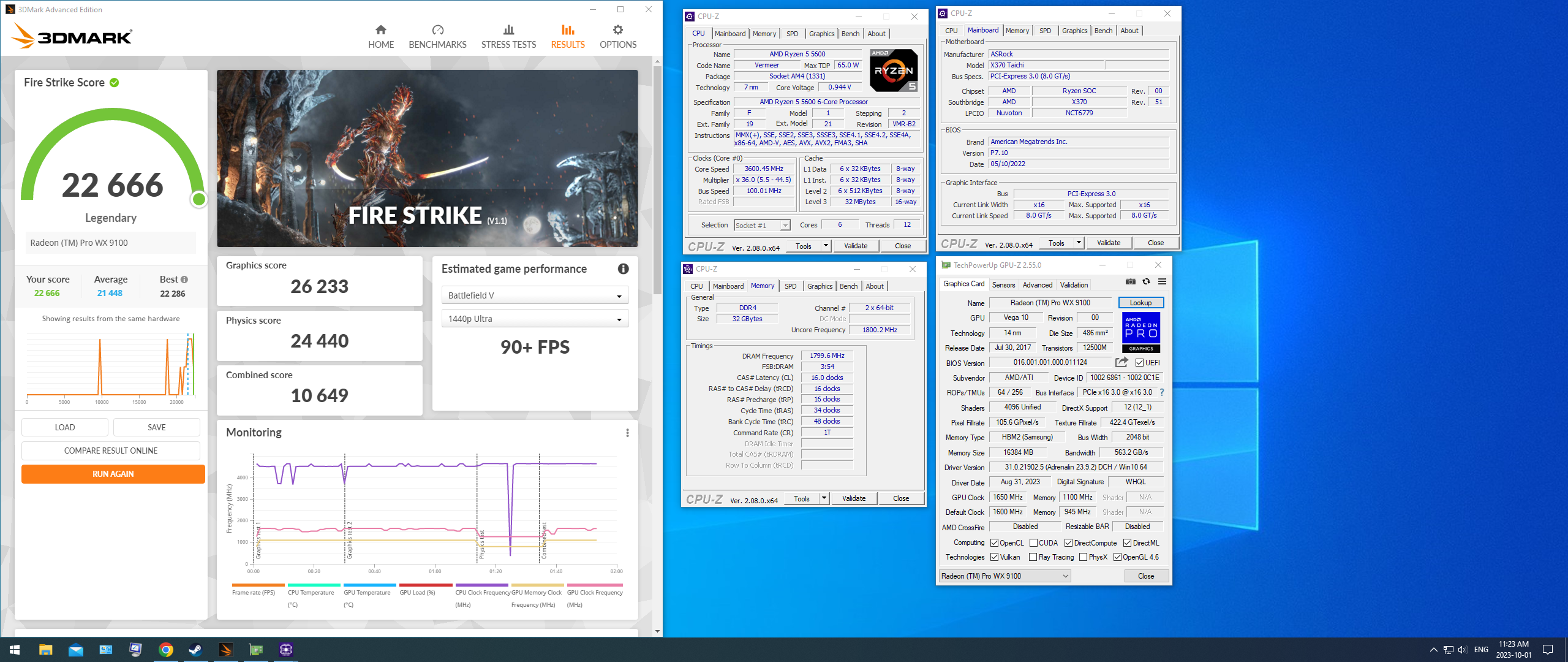
Task: Go to 3DMark HOME
Action: coord(380,37)
